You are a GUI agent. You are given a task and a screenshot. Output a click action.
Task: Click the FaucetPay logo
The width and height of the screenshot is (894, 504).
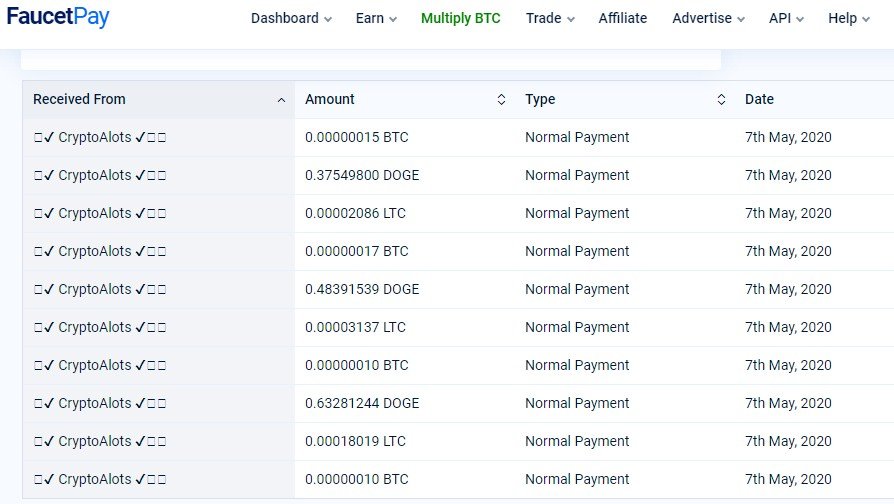58,17
